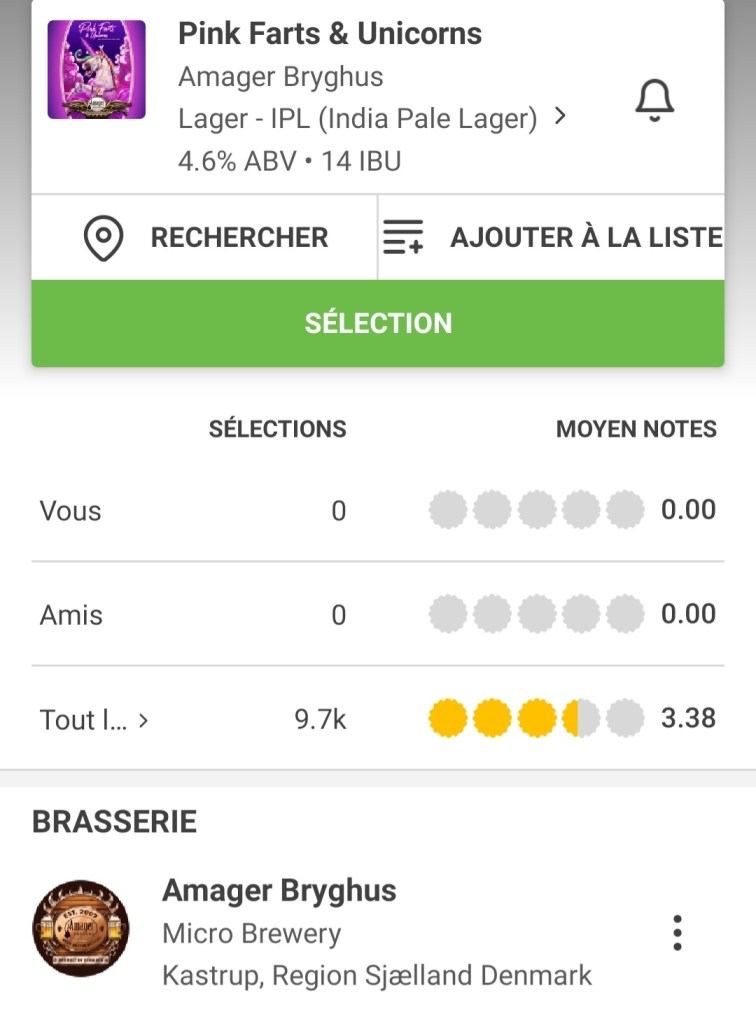Tap the 9.7k total selections count
756x1023 pixels.
click(x=320, y=719)
